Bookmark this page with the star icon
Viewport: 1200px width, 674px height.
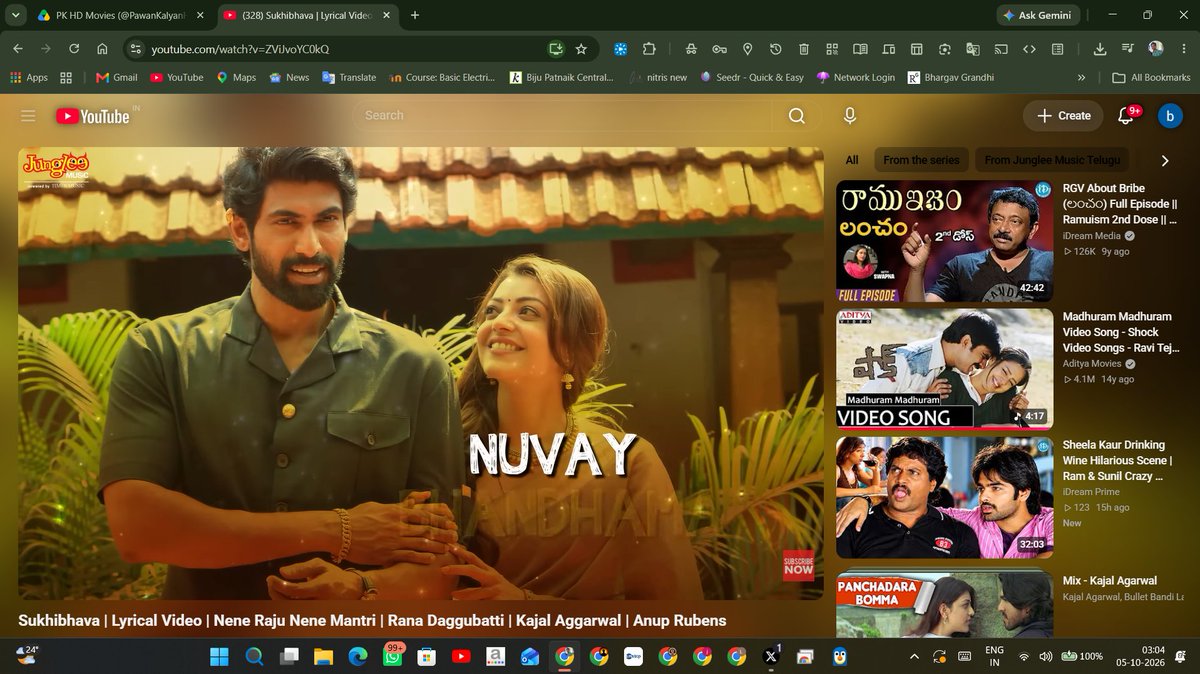click(581, 49)
